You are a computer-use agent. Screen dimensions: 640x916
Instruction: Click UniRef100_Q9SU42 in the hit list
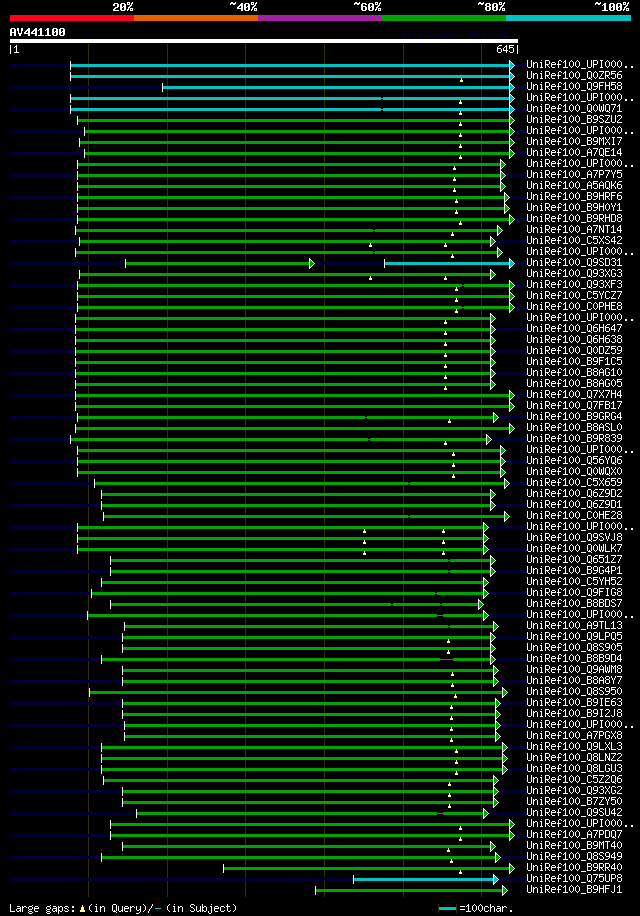[x=574, y=813]
